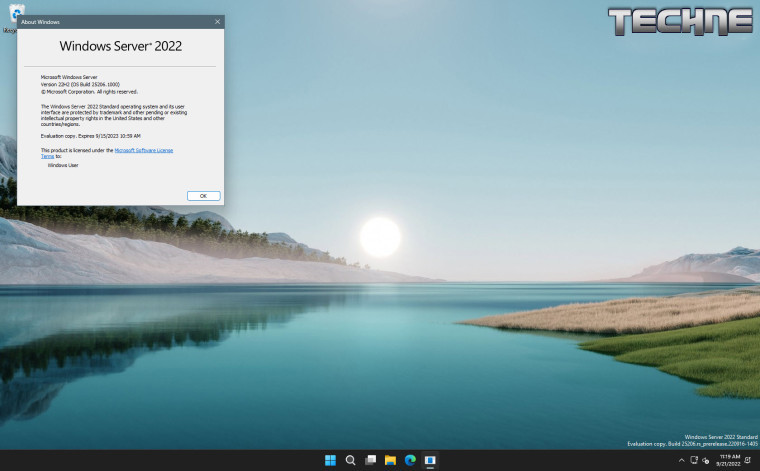760x471 pixels.
Task: Show hidden system tray icons
Action: pos(681,460)
